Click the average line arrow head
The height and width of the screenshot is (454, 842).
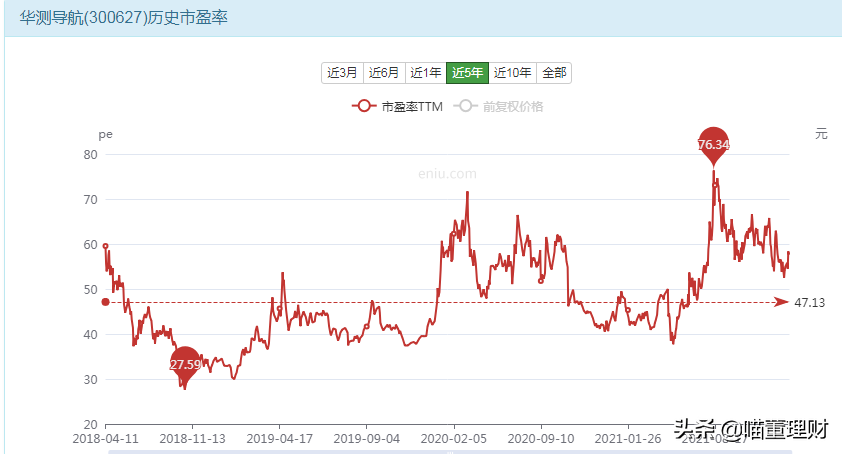coord(781,302)
